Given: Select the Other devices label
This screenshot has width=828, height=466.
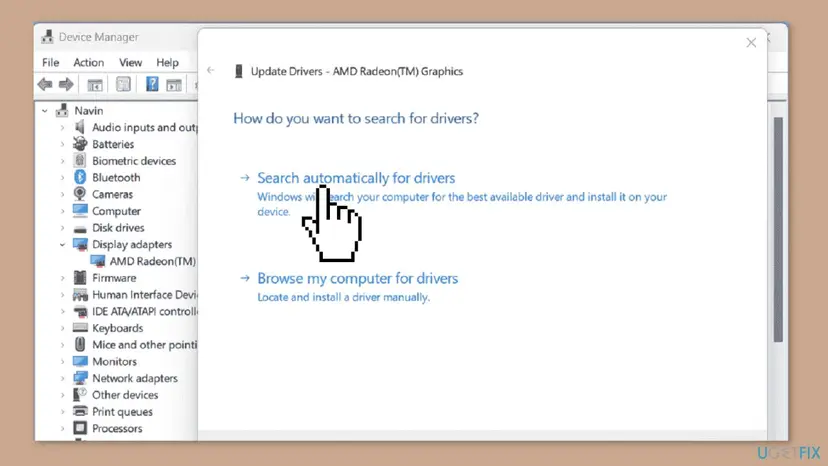Looking at the screenshot, I should click(125, 395).
